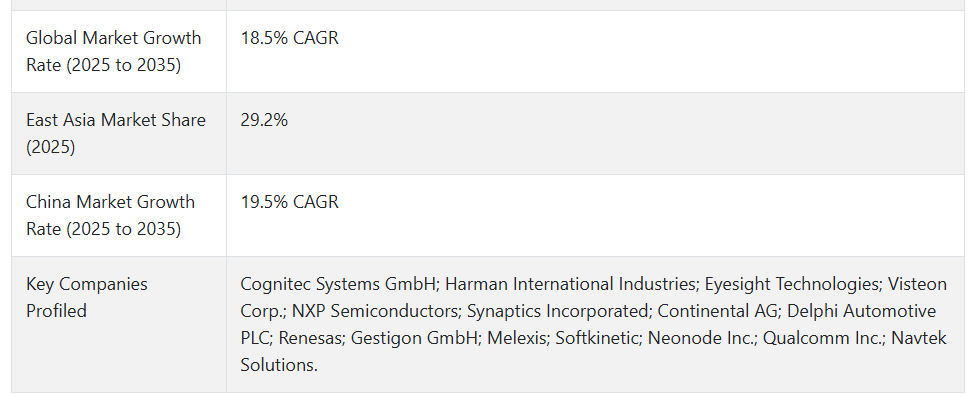Image resolution: width=976 pixels, height=395 pixels.
Task: Click Melexis company name
Action: pos(516,338)
